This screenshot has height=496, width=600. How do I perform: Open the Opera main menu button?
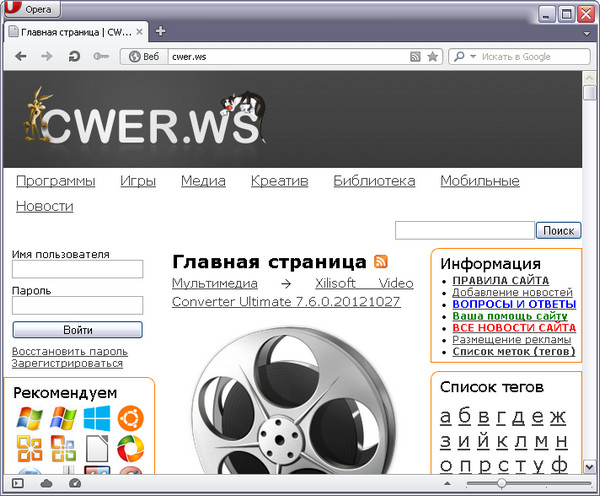[x=31, y=8]
